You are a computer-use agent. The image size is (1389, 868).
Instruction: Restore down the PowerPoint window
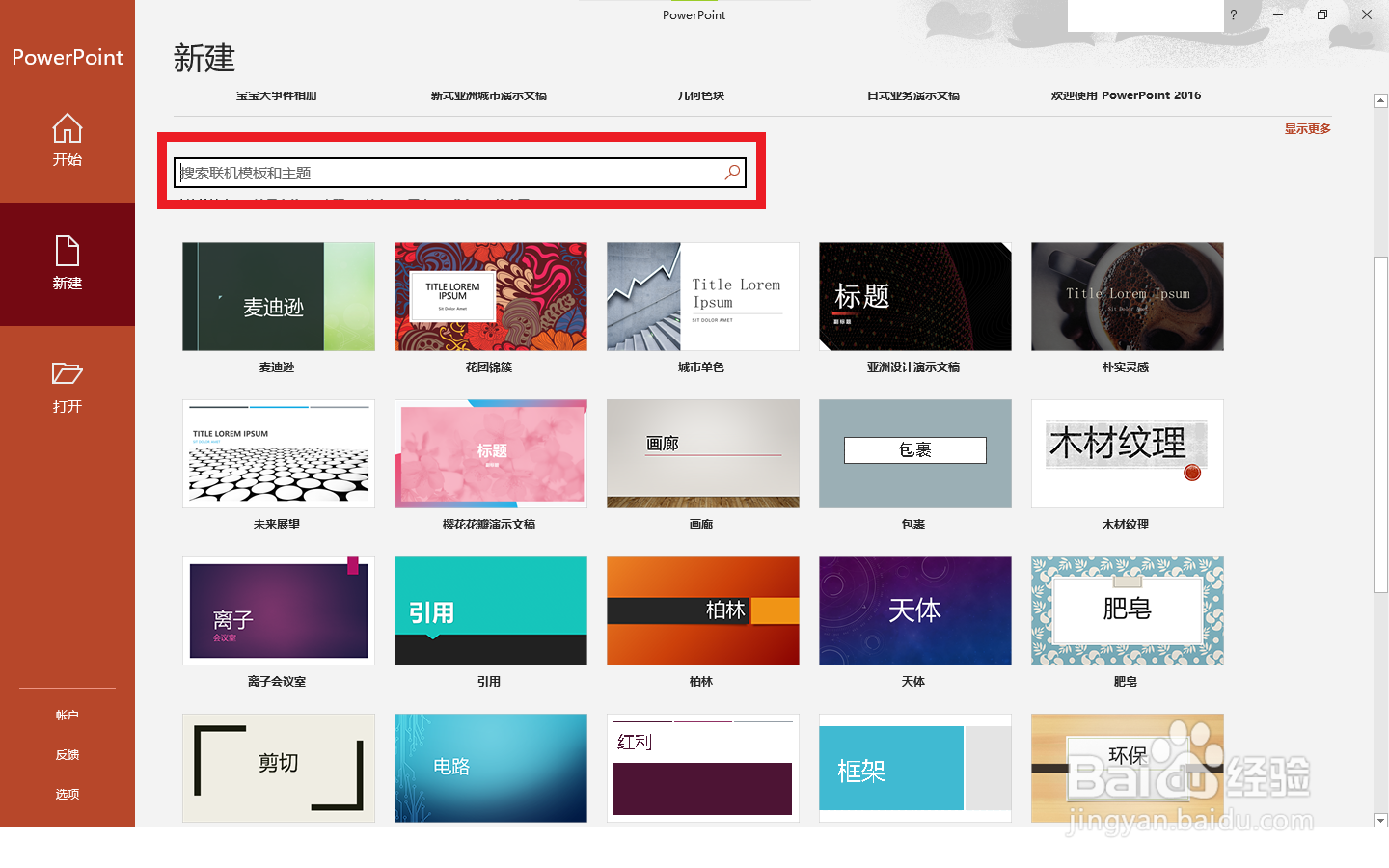click(1322, 14)
